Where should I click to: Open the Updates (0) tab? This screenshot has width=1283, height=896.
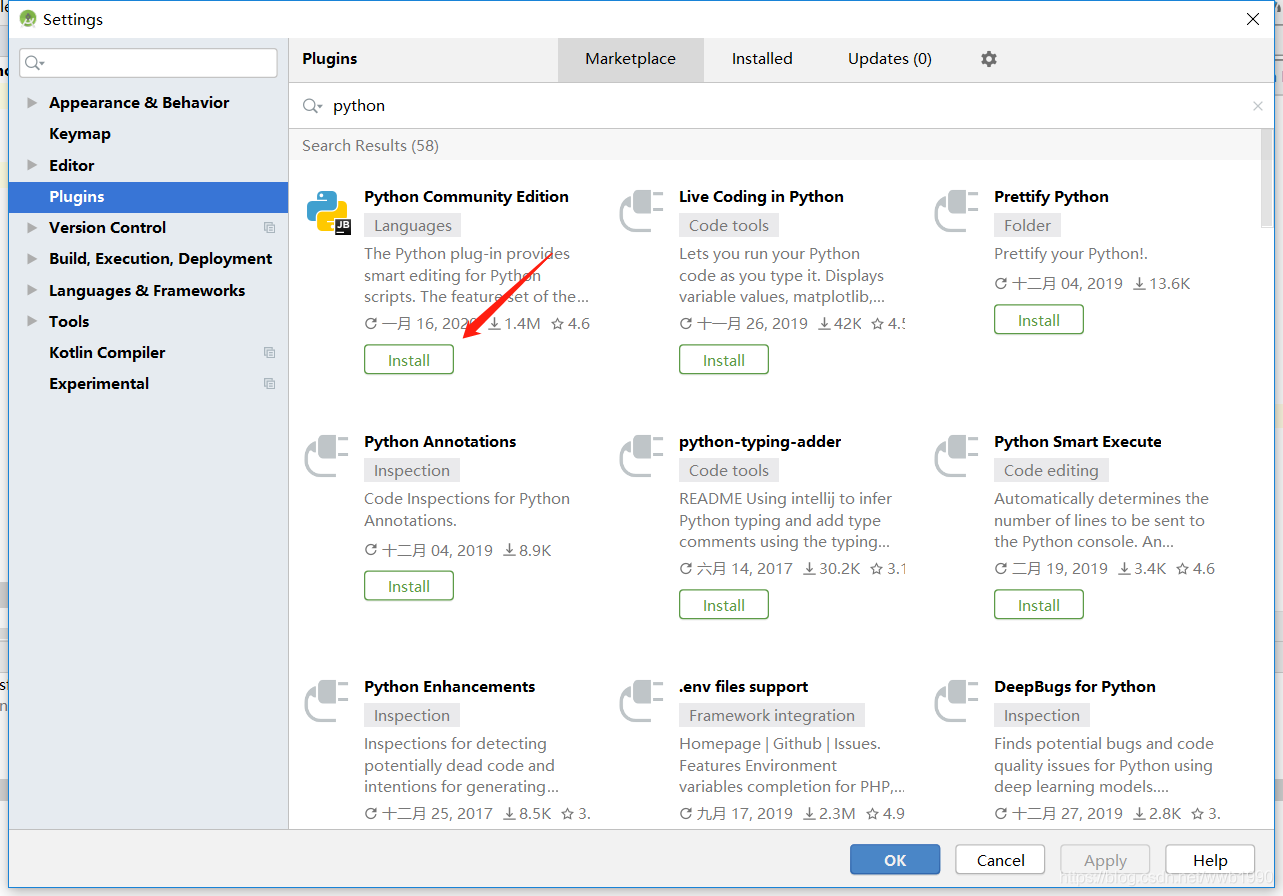pos(890,59)
